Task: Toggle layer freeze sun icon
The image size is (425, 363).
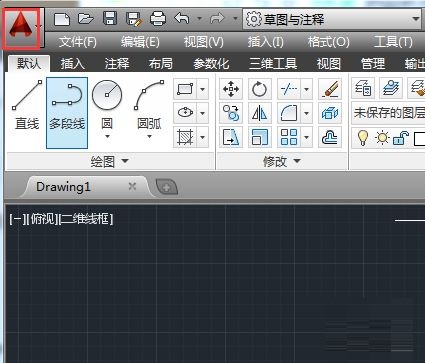Action: coord(382,137)
